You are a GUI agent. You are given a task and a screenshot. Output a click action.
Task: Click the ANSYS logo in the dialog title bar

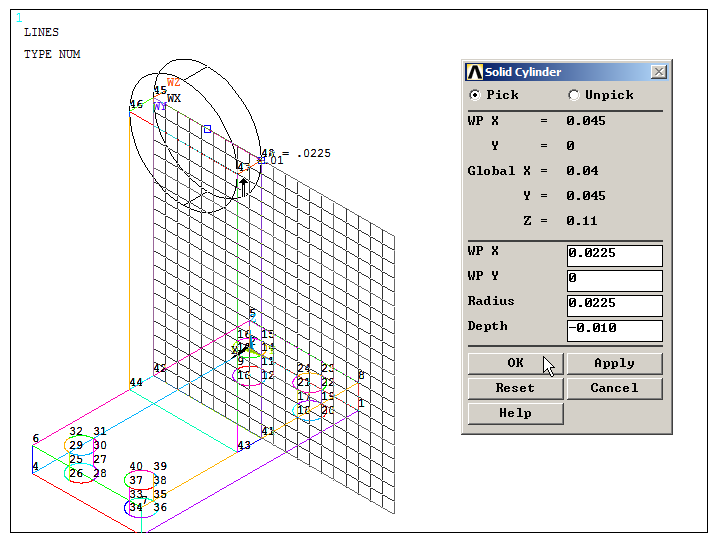[475, 72]
